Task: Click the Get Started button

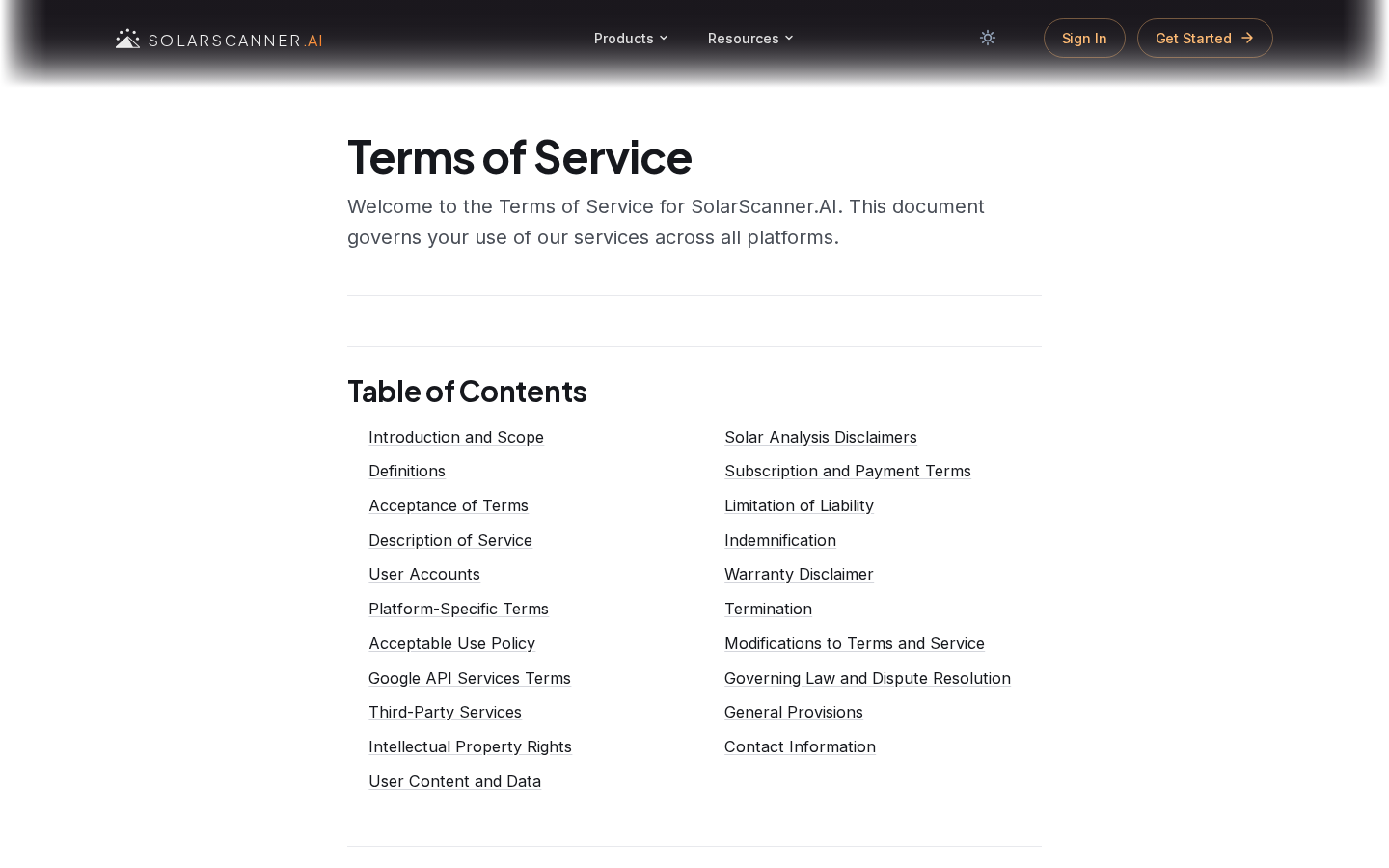Action: click(x=1205, y=39)
